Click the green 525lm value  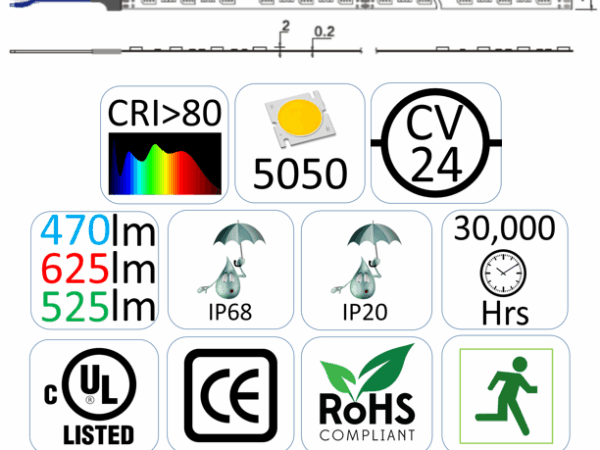point(95,308)
